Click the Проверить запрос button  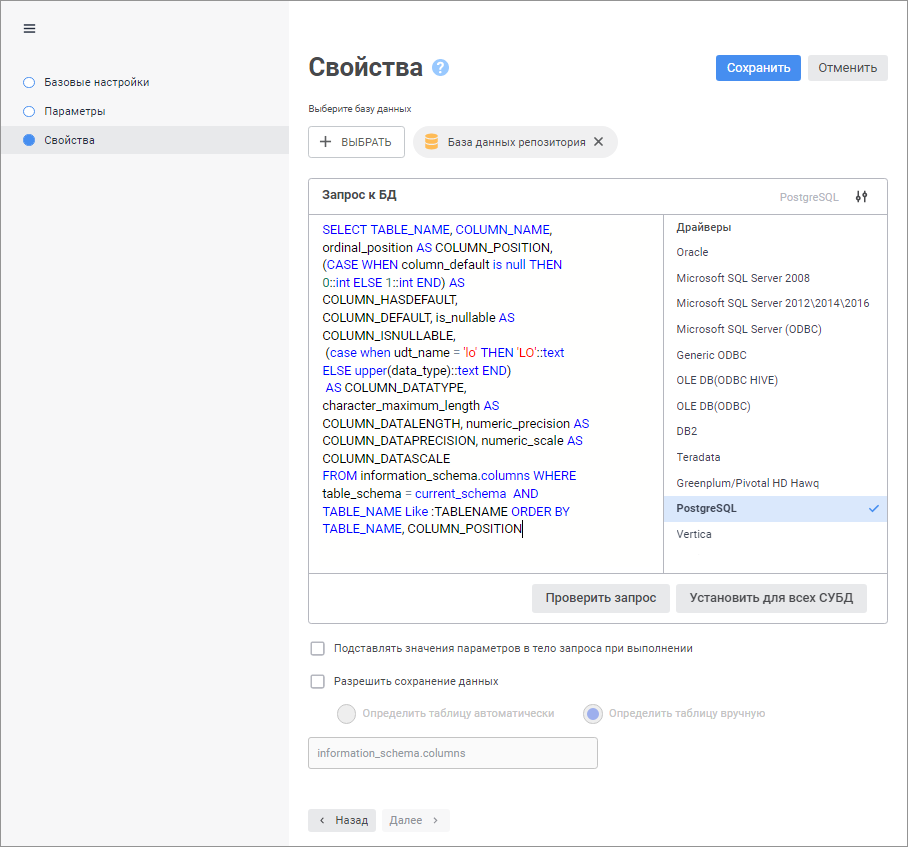pyautogui.click(x=600, y=598)
